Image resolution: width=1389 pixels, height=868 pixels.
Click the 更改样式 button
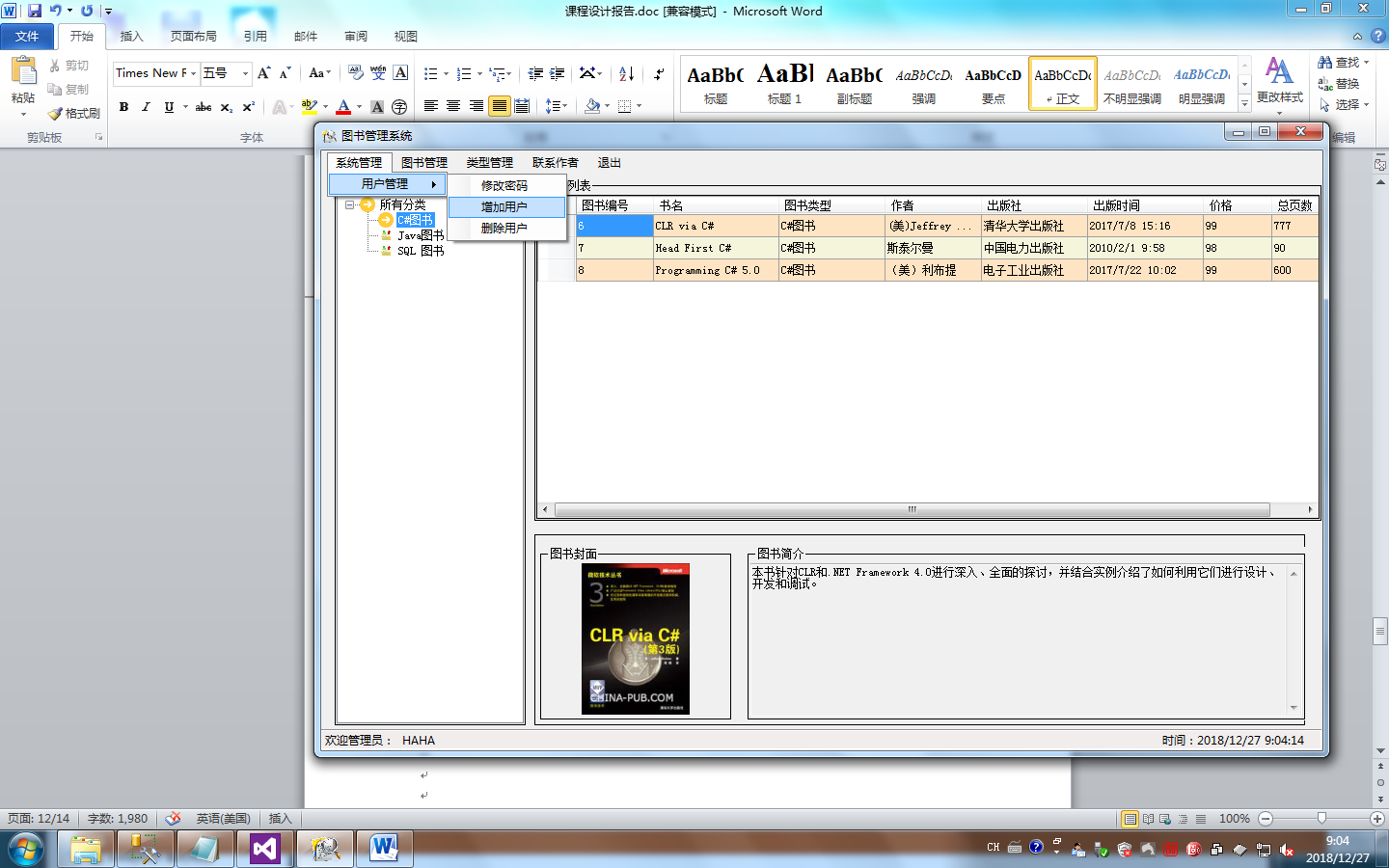tap(1279, 81)
